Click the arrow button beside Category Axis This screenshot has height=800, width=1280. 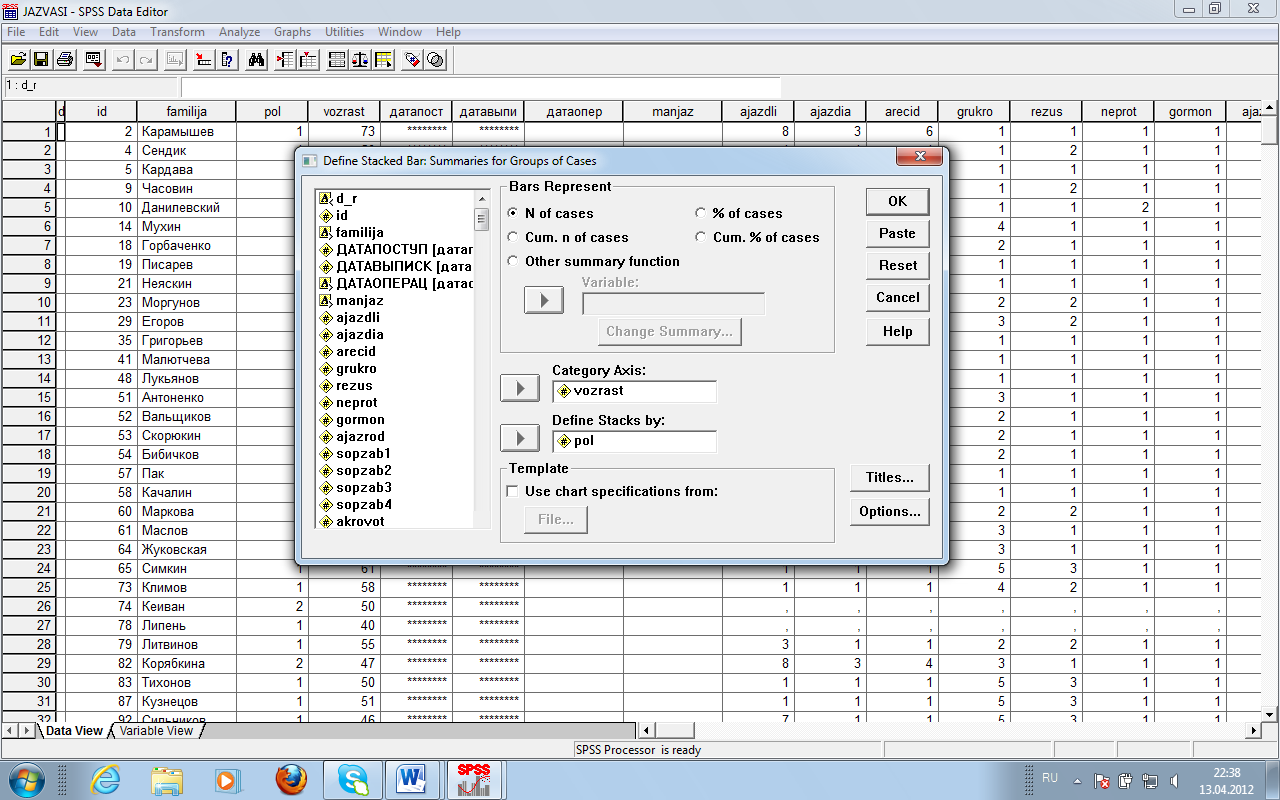pos(519,388)
